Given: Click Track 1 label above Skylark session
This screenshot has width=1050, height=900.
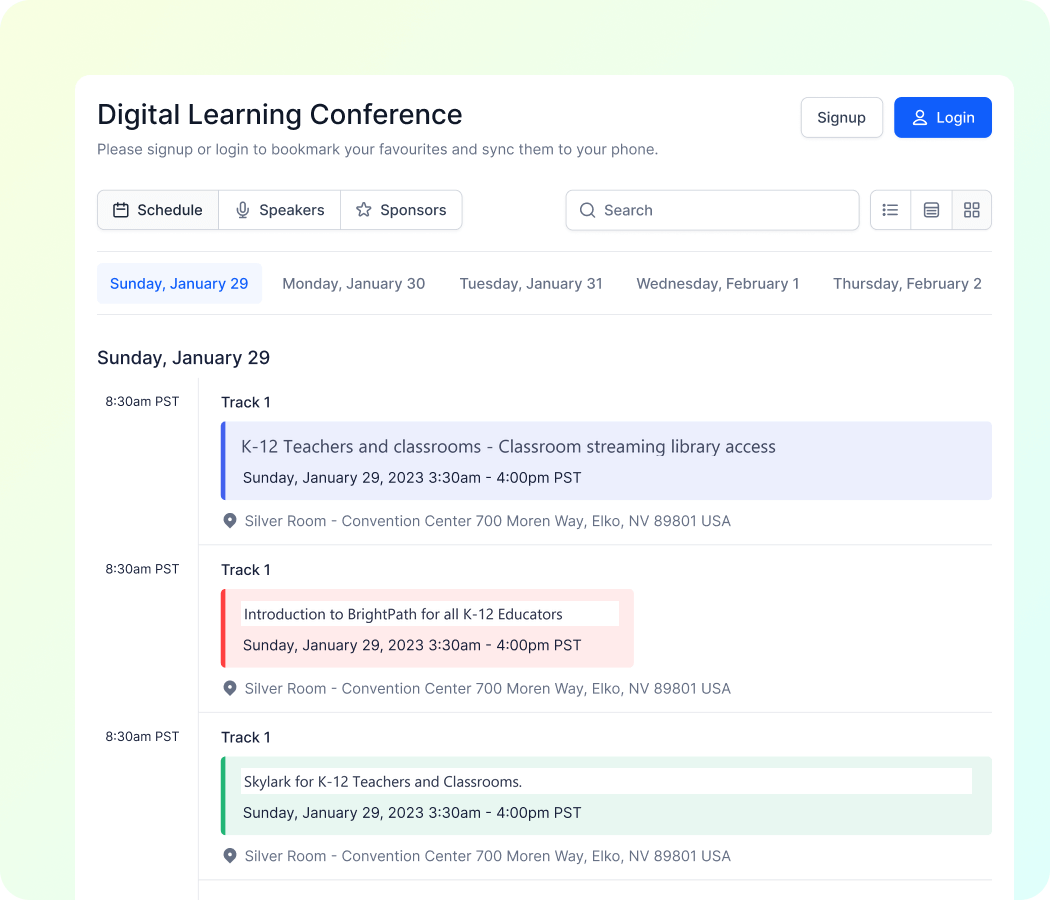Looking at the screenshot, I should [x=246, y=737].
